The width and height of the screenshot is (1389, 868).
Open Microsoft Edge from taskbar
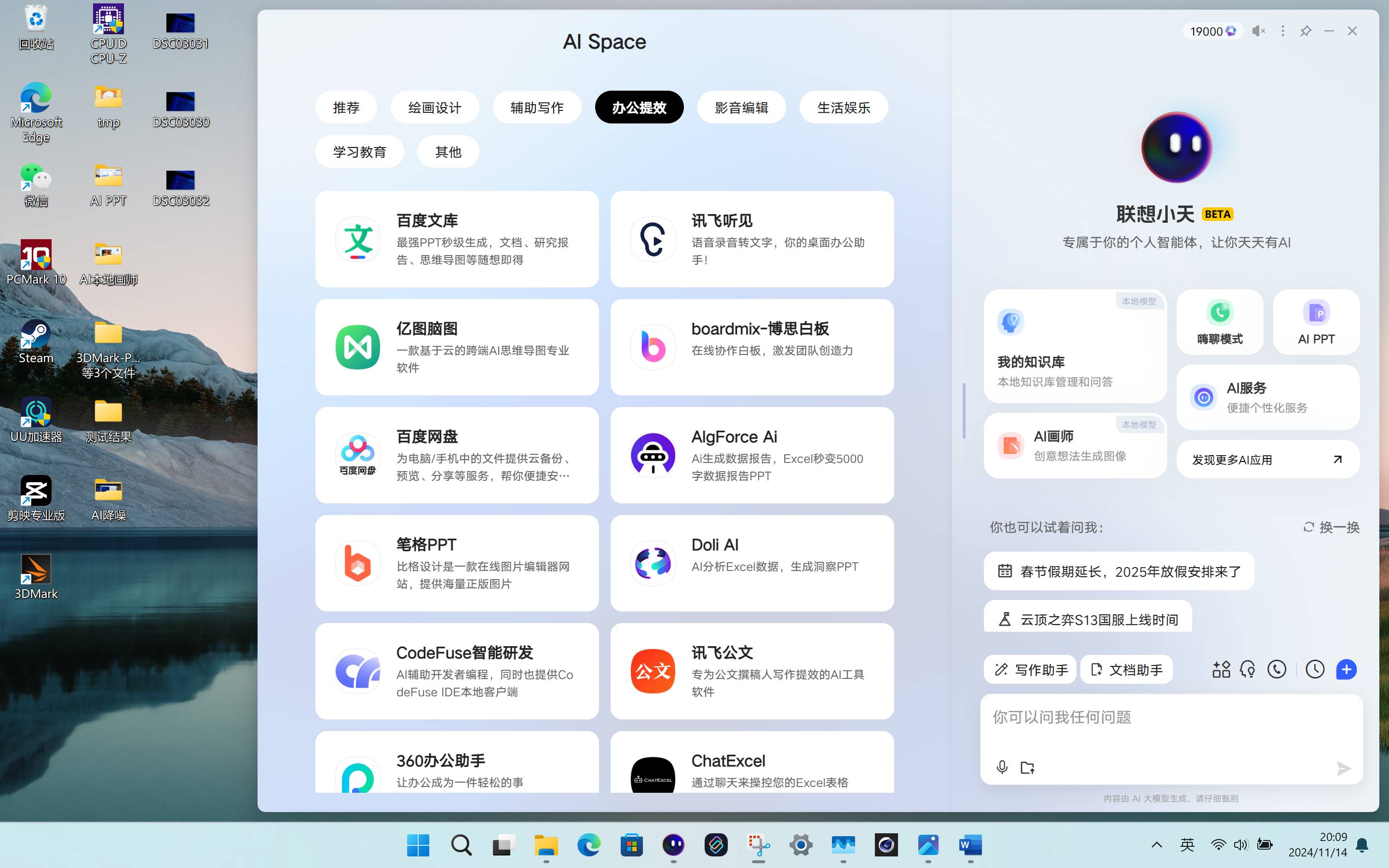(588, 845)
